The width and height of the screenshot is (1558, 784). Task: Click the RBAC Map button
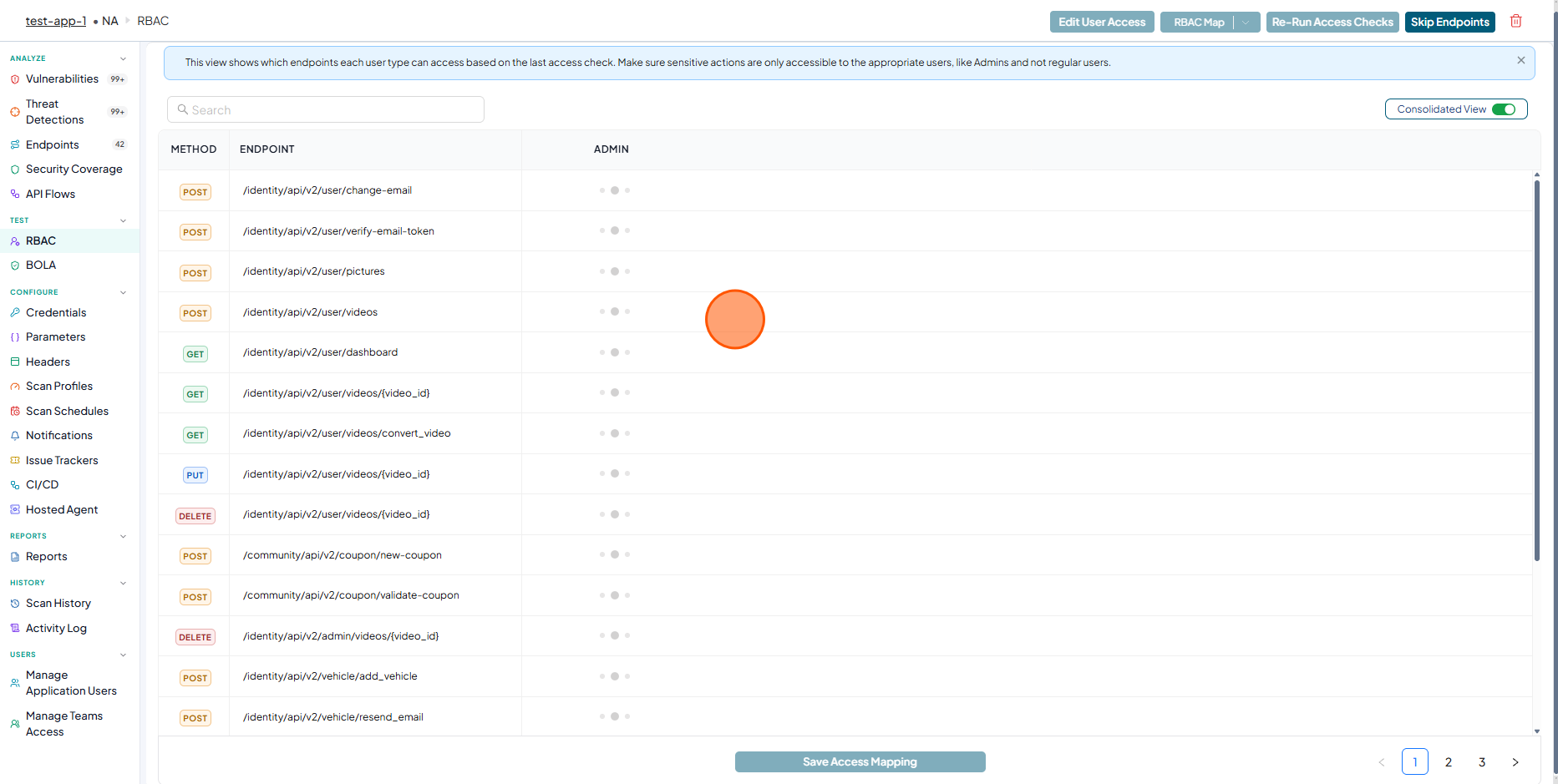1198,23
